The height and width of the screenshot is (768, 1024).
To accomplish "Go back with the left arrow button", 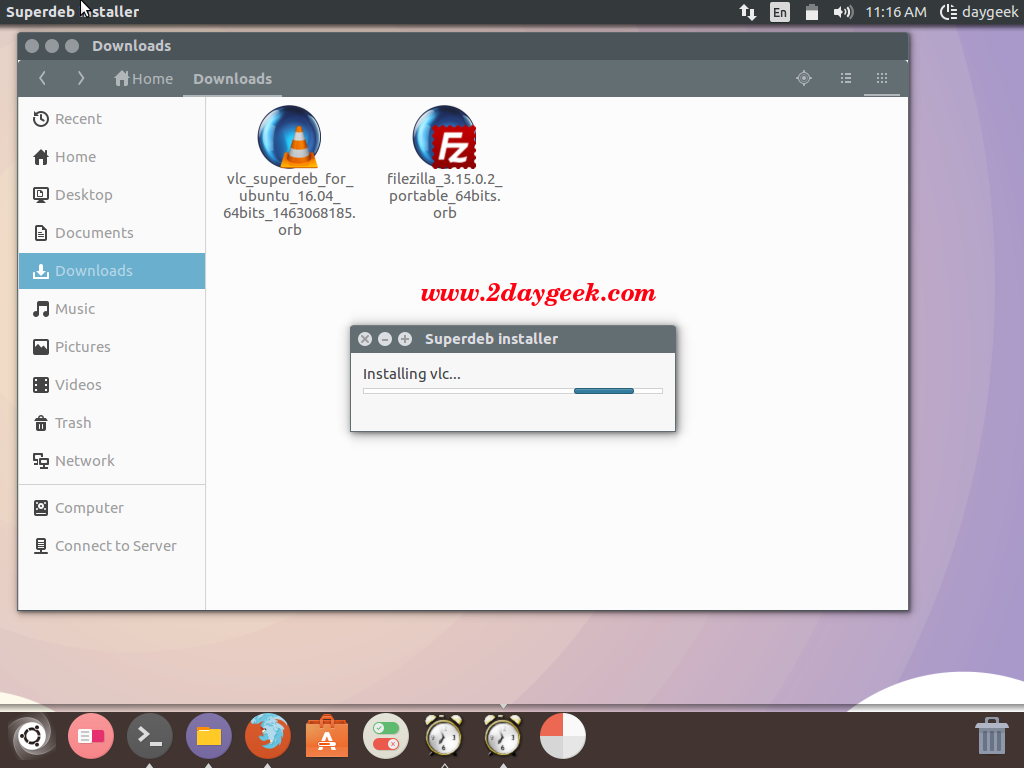I will point(42,78).
